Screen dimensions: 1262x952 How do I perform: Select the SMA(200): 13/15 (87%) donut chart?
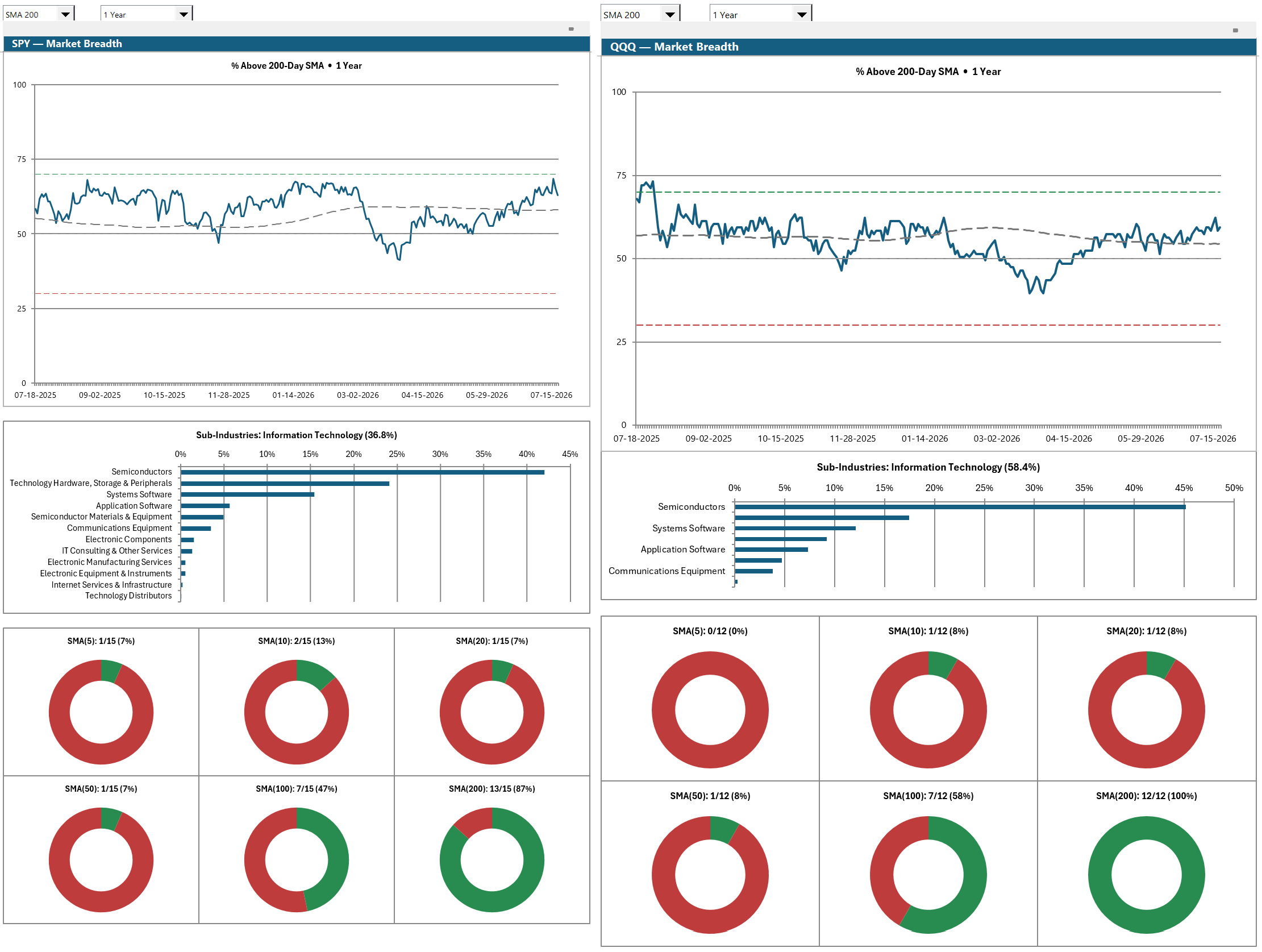(492, 859)
